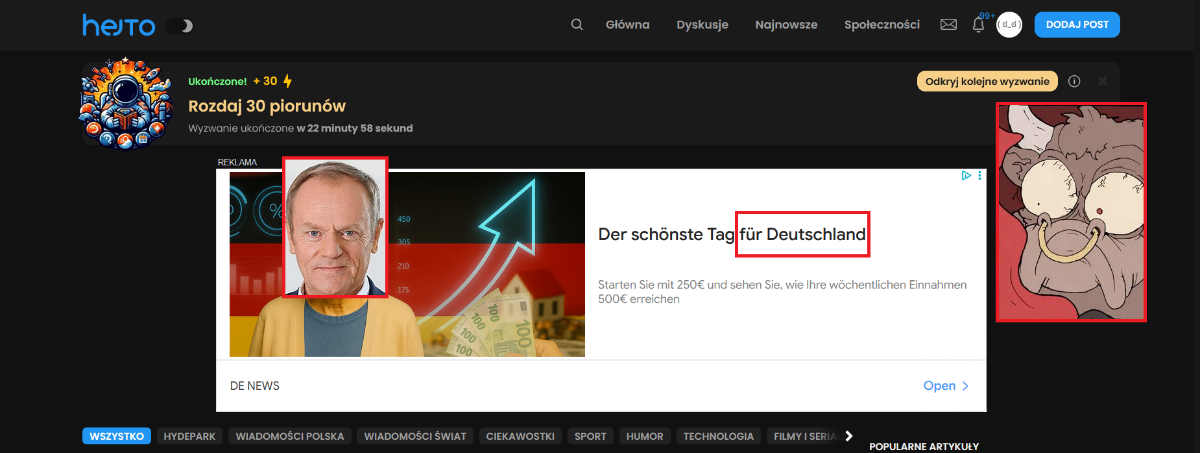Click Odkryj kolejne wyzwanie button

987,81
